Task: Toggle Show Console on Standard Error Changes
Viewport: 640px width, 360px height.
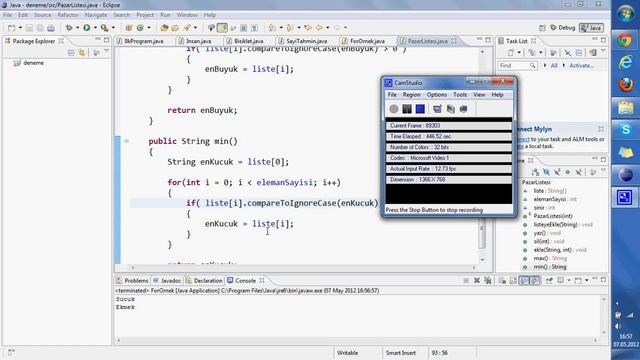Action: click(535, 280)
